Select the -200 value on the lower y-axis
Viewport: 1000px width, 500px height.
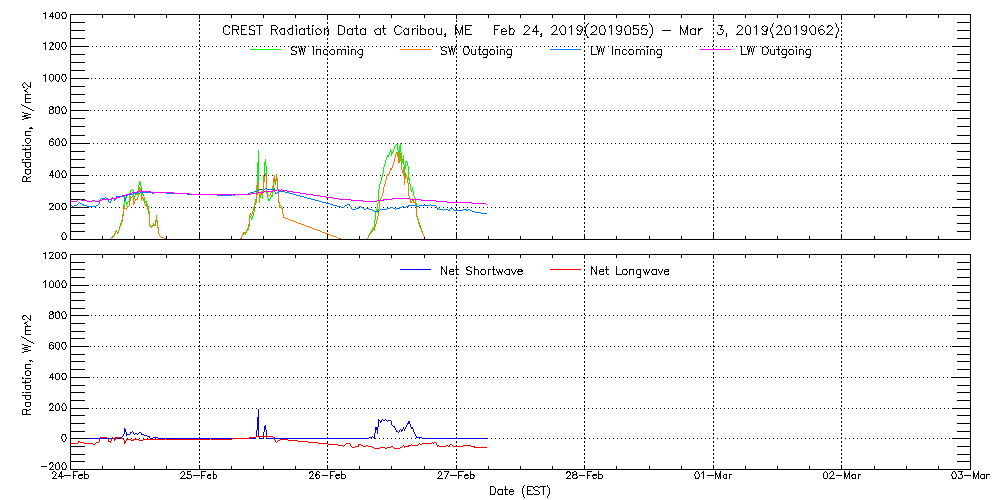pos(51,467)
